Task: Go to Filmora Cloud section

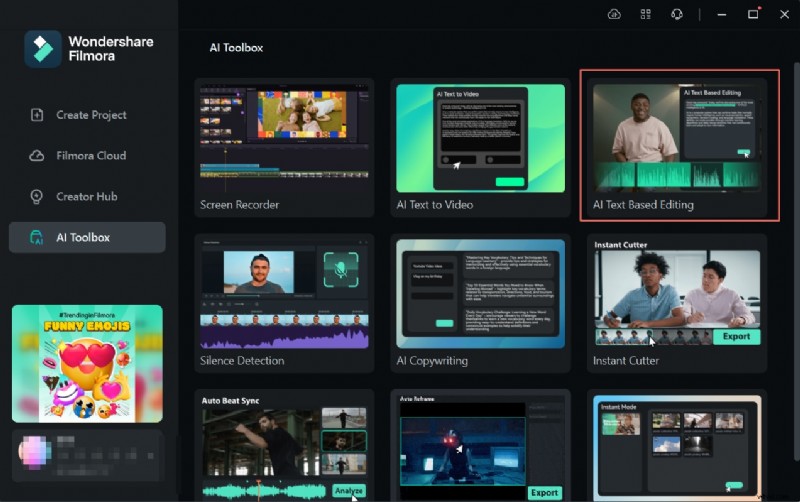Action: pos(90,156)
